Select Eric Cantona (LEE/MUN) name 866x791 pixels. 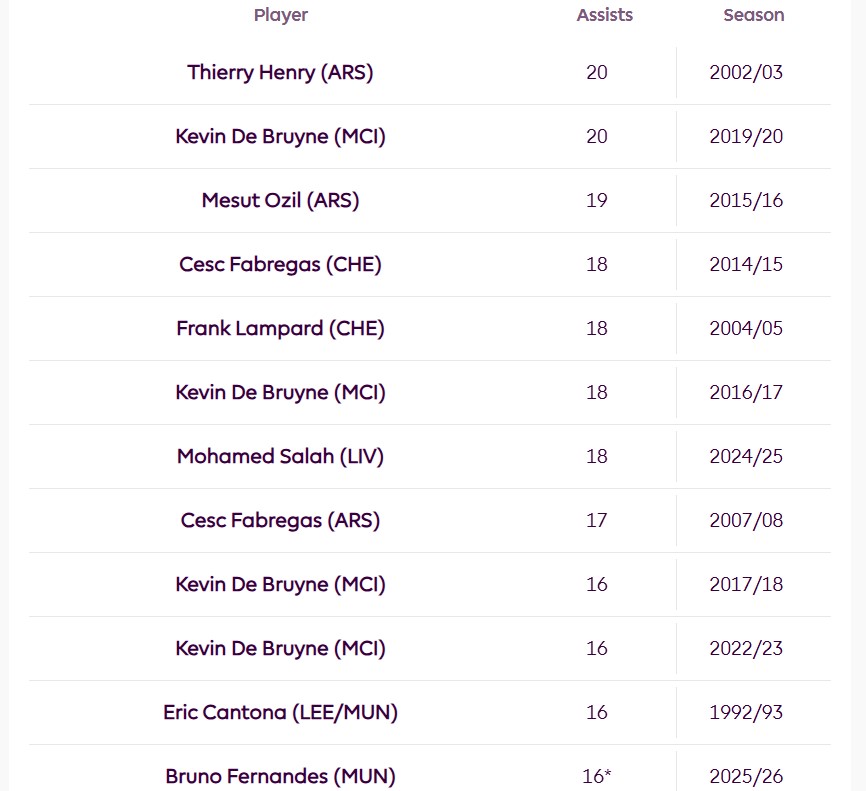pyautogui.click(x=280, y=712)
